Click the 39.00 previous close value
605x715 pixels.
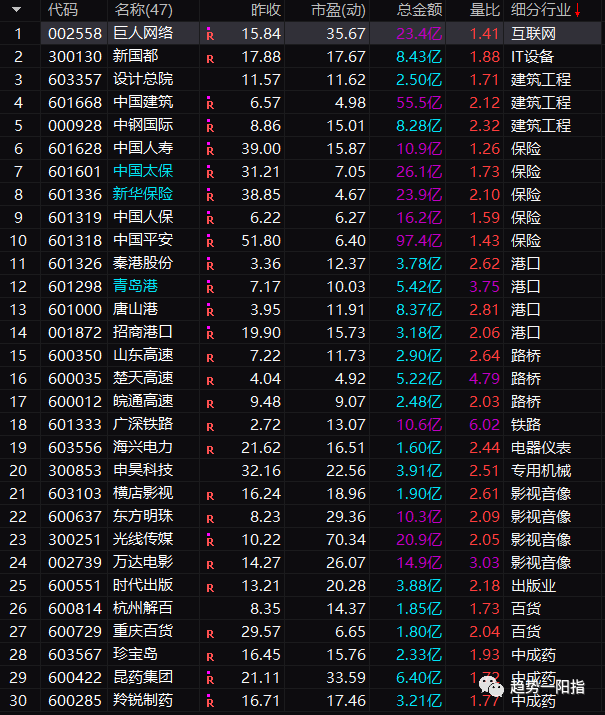click(261, 149)
